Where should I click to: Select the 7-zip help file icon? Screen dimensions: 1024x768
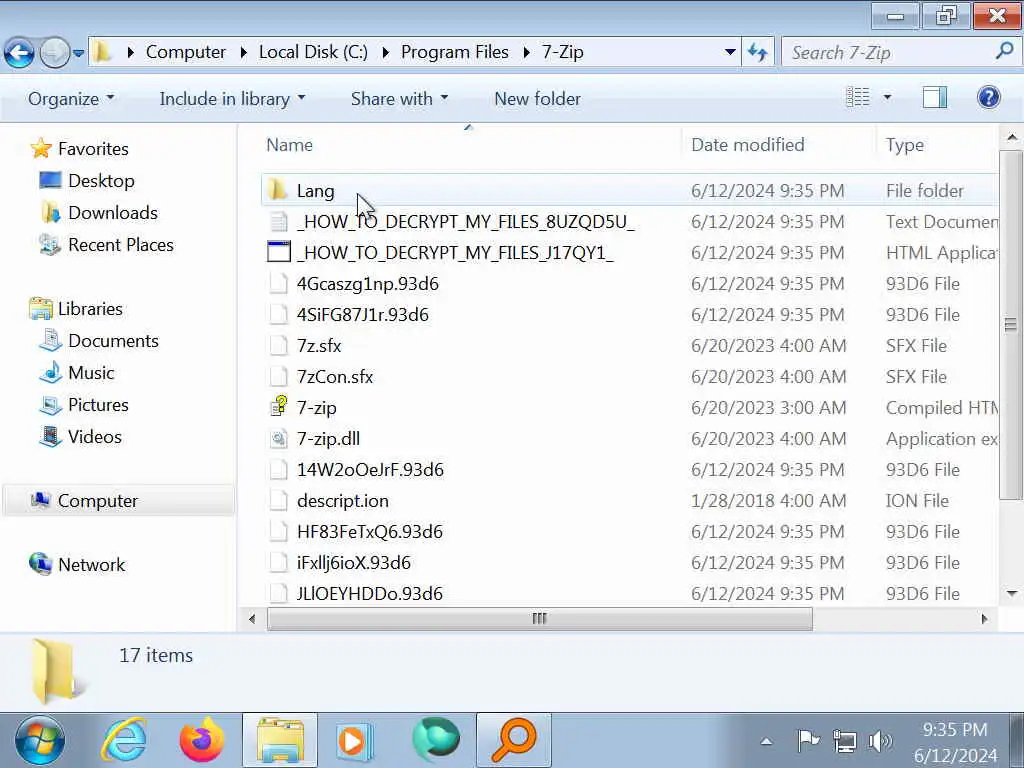coord(279,407)
